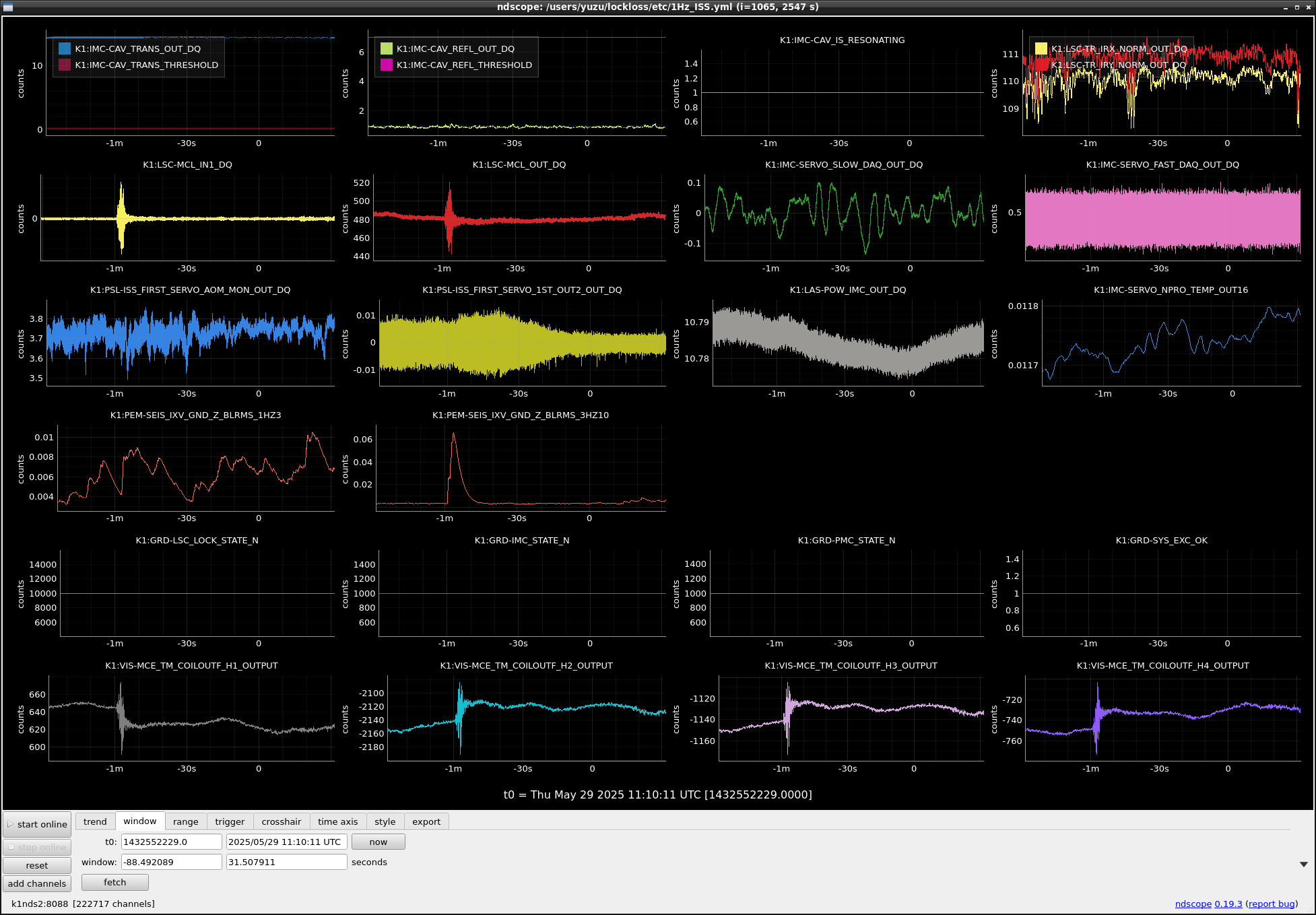The height and width of the screenshot is (915, 1316).
Task: Open the window menu icon in title bar
Action: click(x=8, y=7)
